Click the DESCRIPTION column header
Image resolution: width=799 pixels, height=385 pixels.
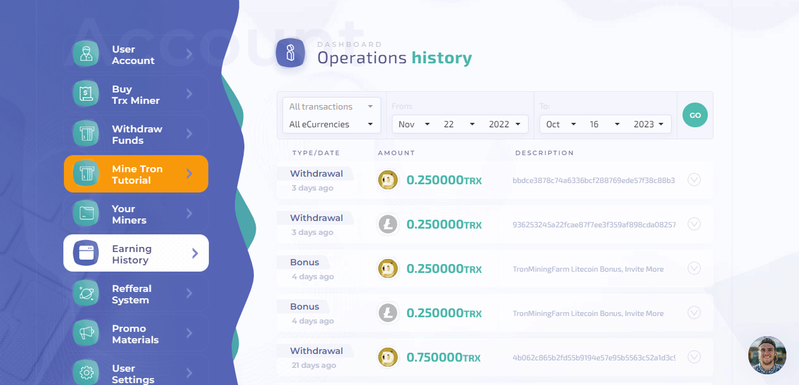pyautogui.click(x=544, y=153)
